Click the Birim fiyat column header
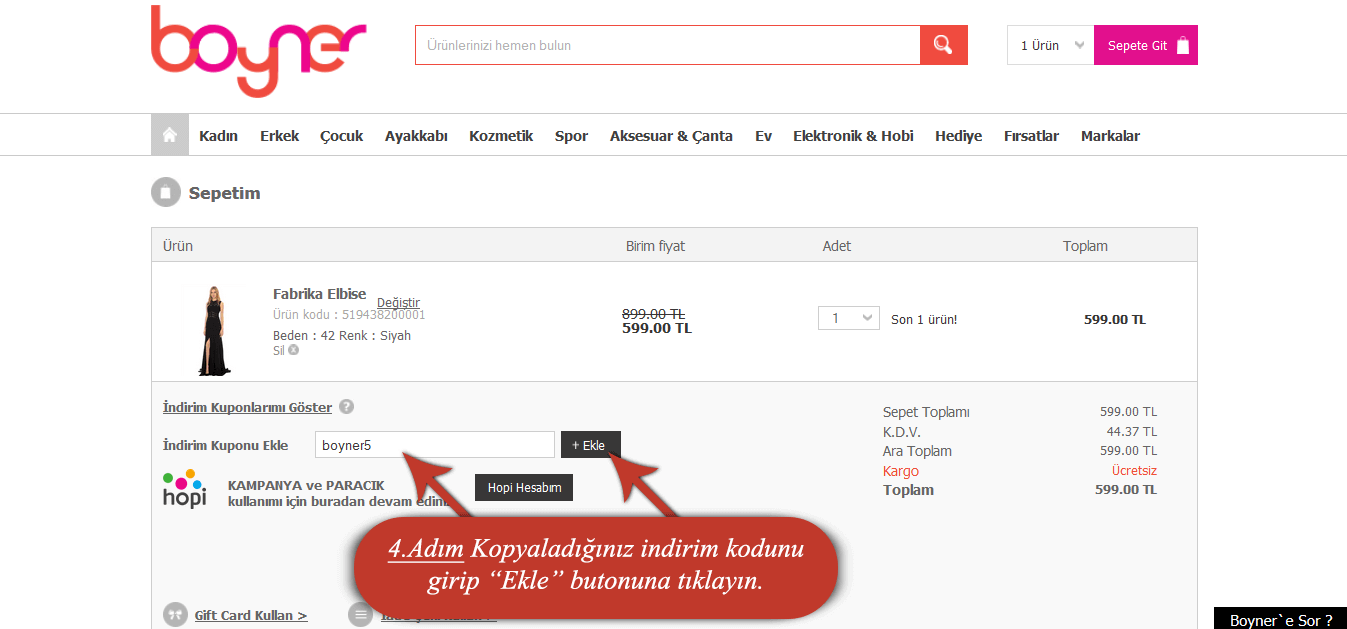This screenshot has height=629, width=1347. click(655, 246)
